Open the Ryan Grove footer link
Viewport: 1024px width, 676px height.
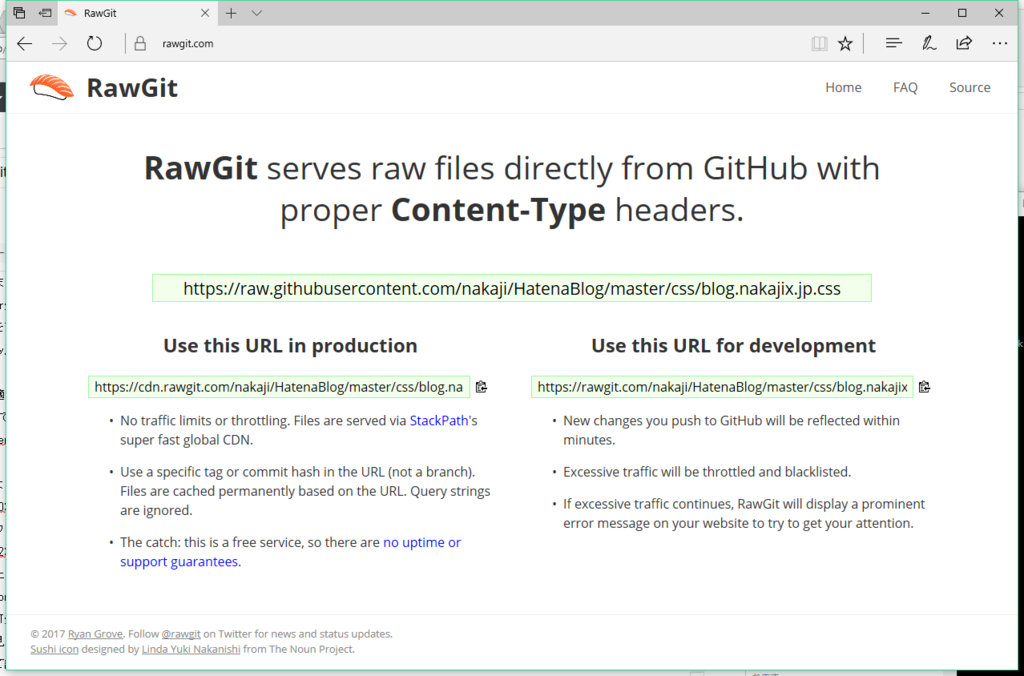(95, 634)
